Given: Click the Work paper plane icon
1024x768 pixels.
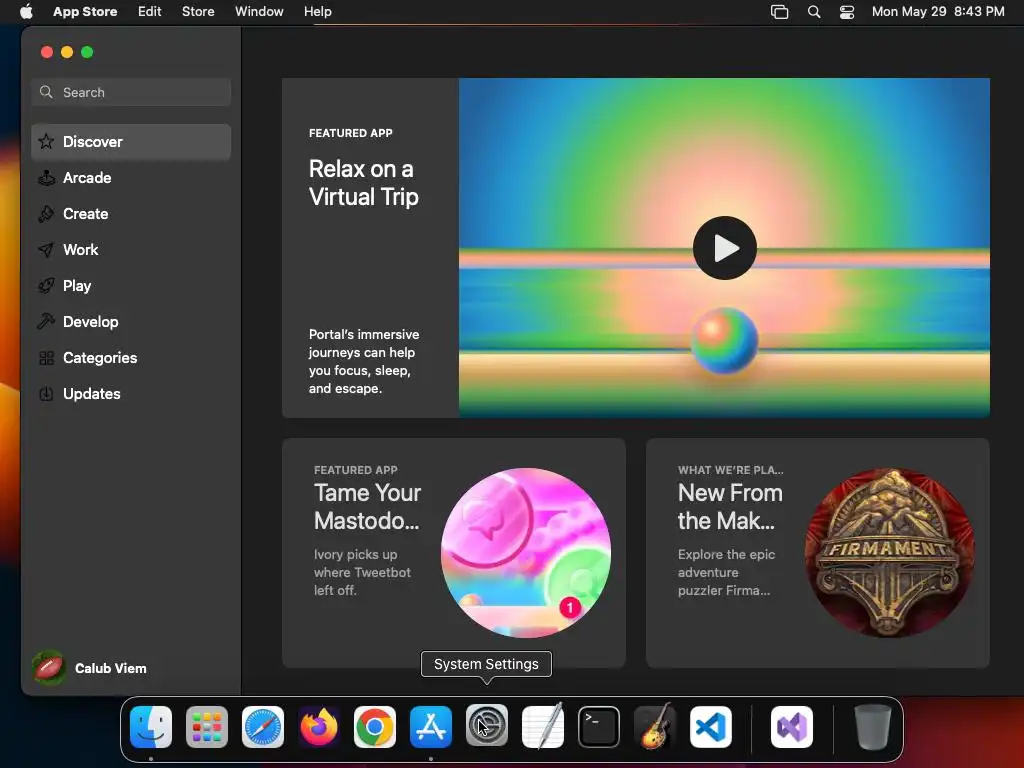Looking at the screenshot, I should click(x=46, y=249).
